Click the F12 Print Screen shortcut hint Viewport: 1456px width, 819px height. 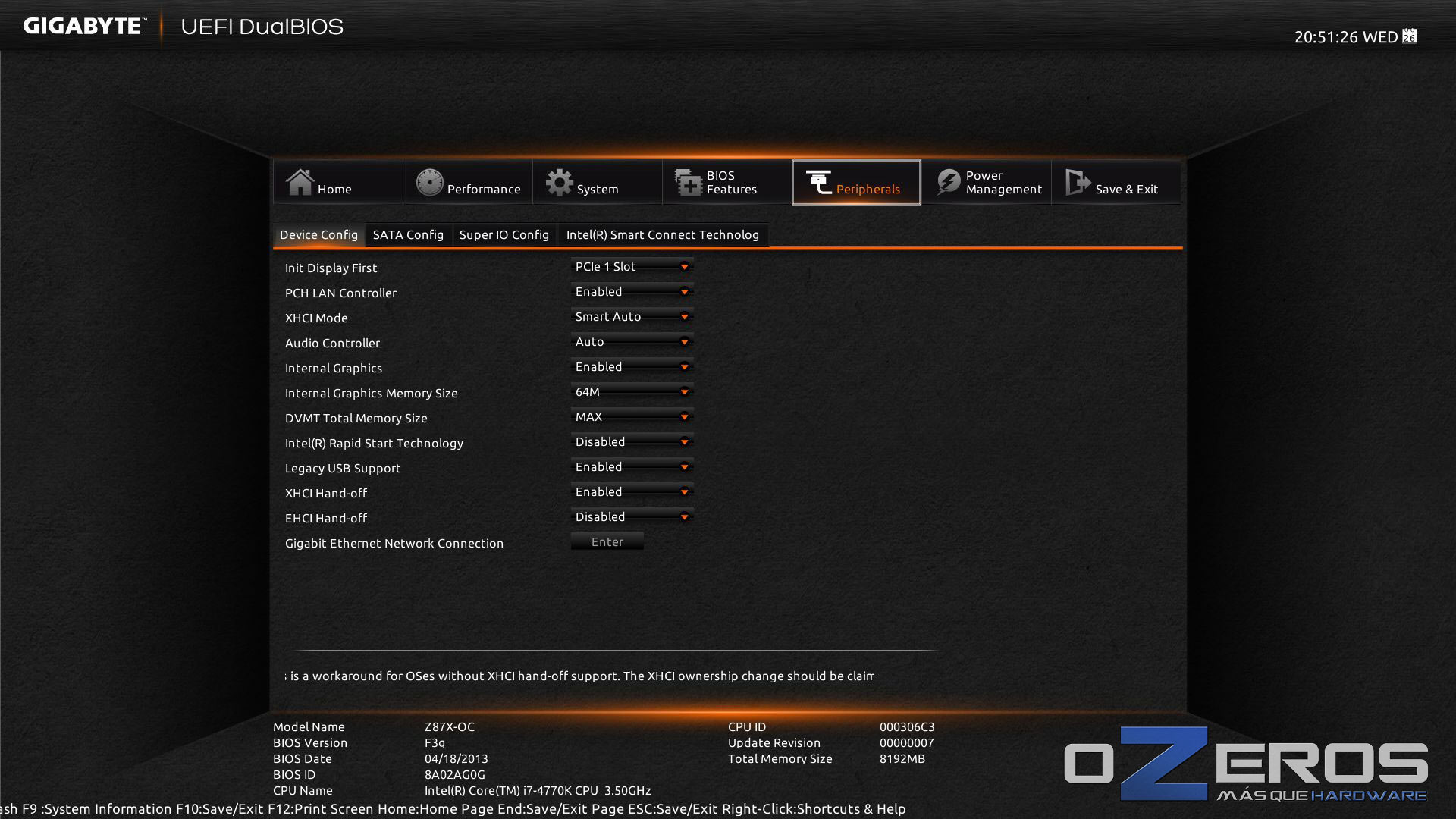[x=321, y=809]
